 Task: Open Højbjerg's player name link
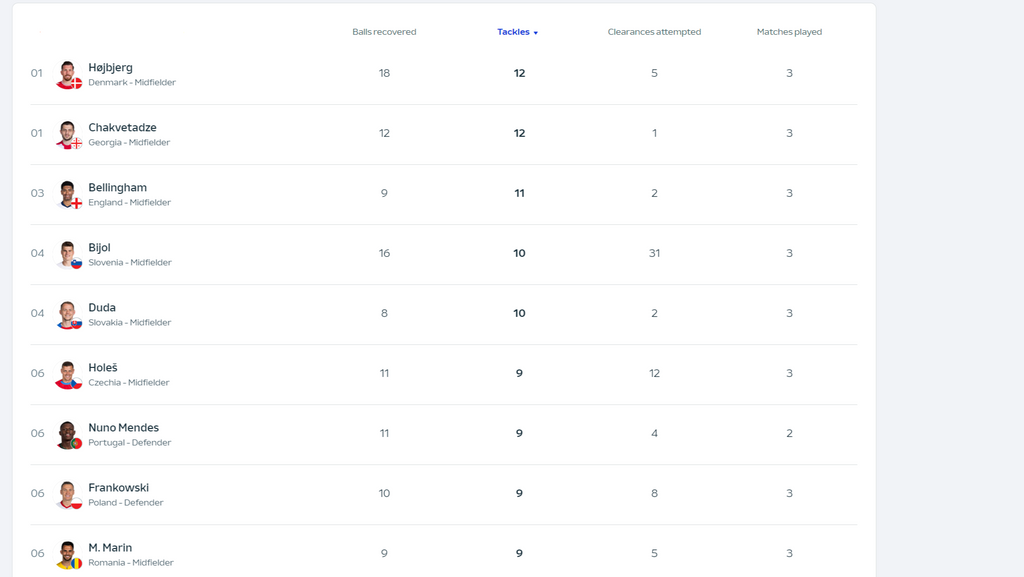[x=110, y=67]
